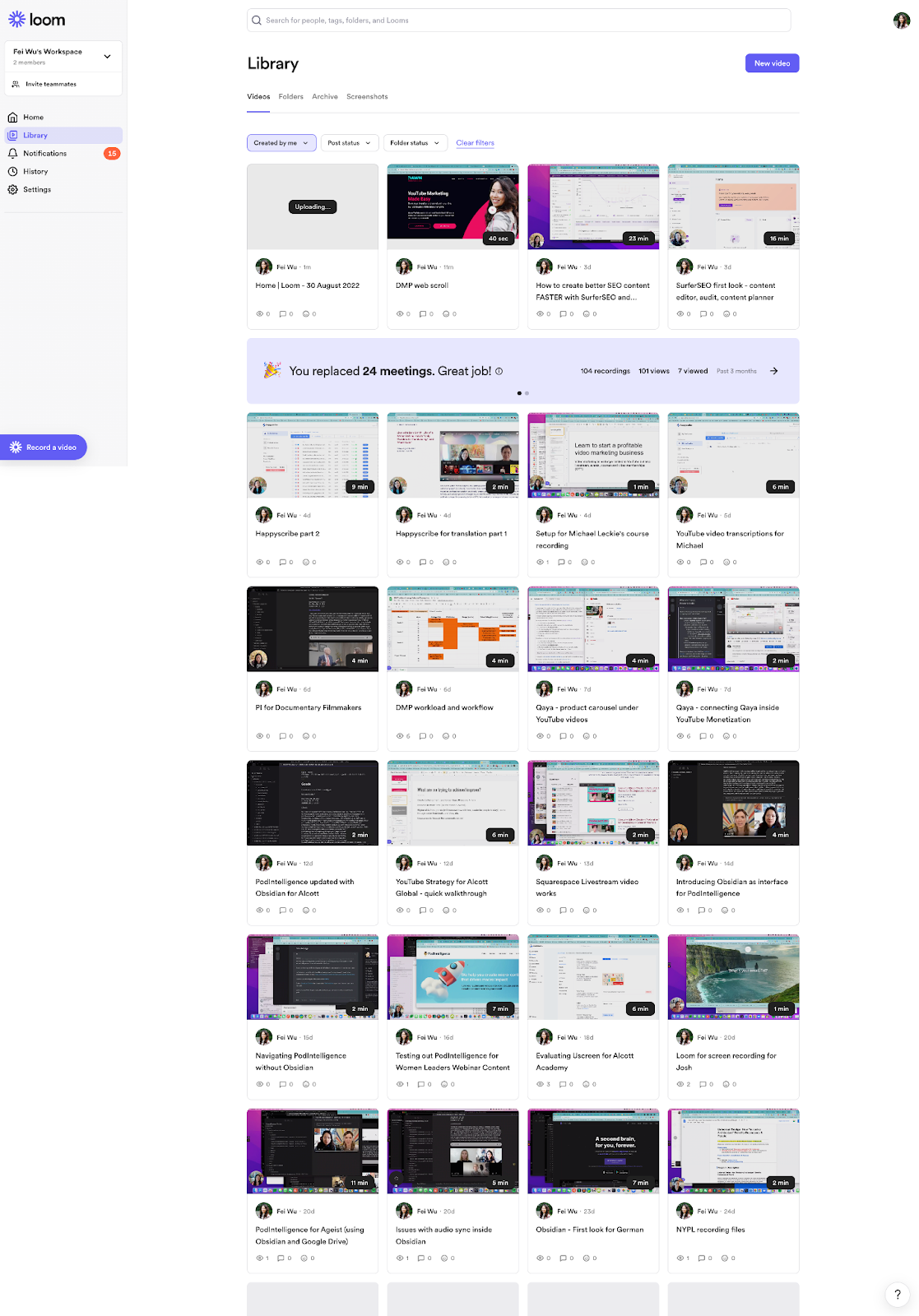Click views icon on Evaluating Uscreen for Alcott
919x1316 pixels.
[540, 1084]
